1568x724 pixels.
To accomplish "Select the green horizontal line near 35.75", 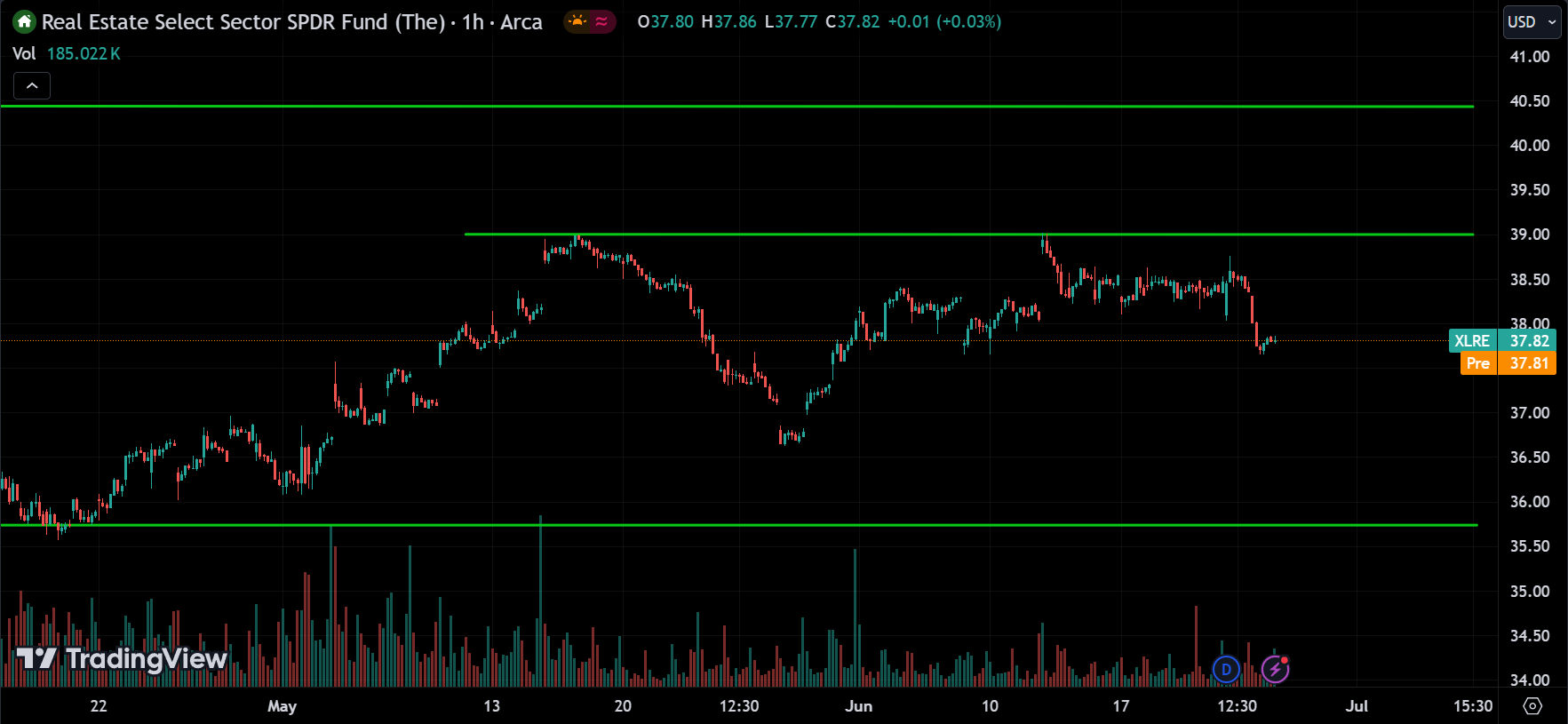I will 739,525.
